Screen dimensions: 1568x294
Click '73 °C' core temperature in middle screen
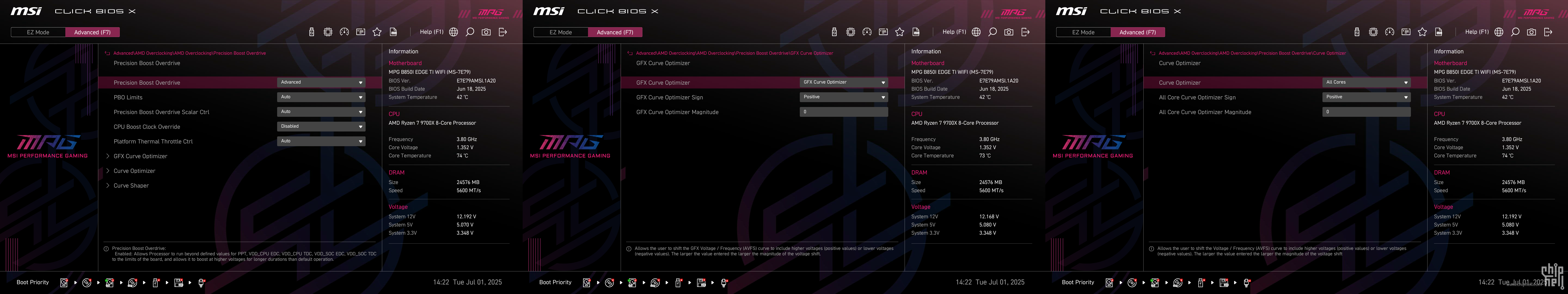[x=985, y=156]
